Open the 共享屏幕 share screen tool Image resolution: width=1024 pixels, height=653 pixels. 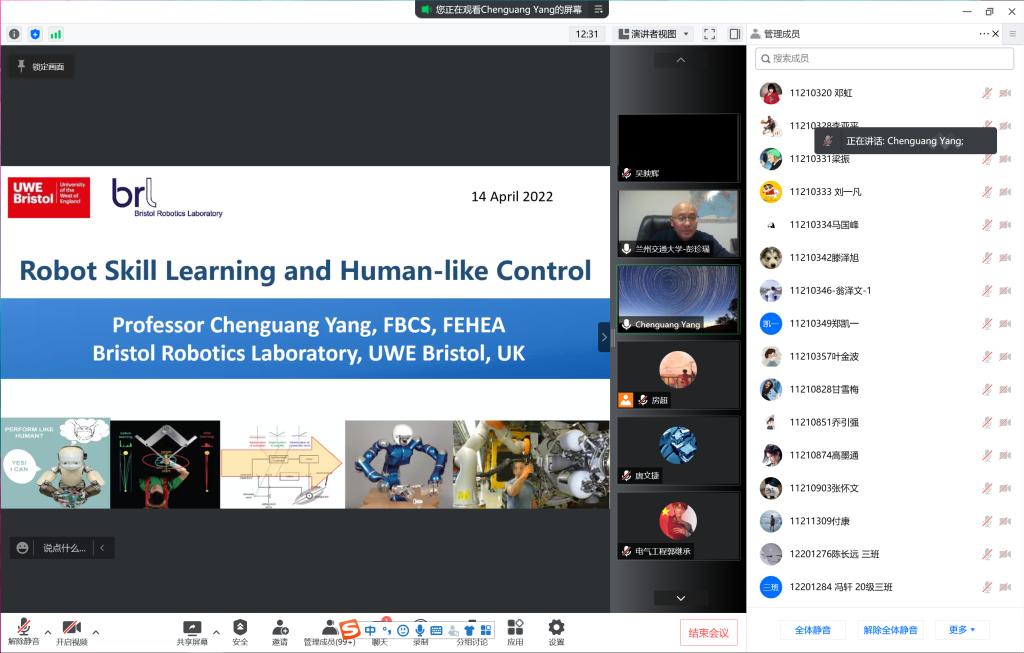tap(192, 630)
